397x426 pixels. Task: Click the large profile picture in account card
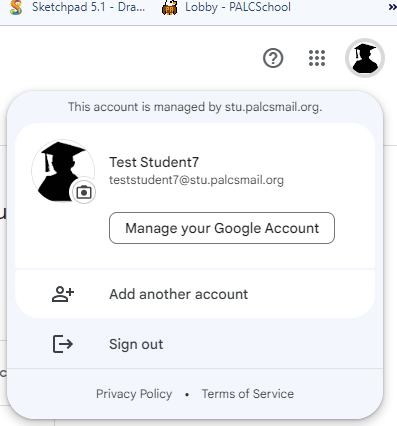tap(63, 171)
